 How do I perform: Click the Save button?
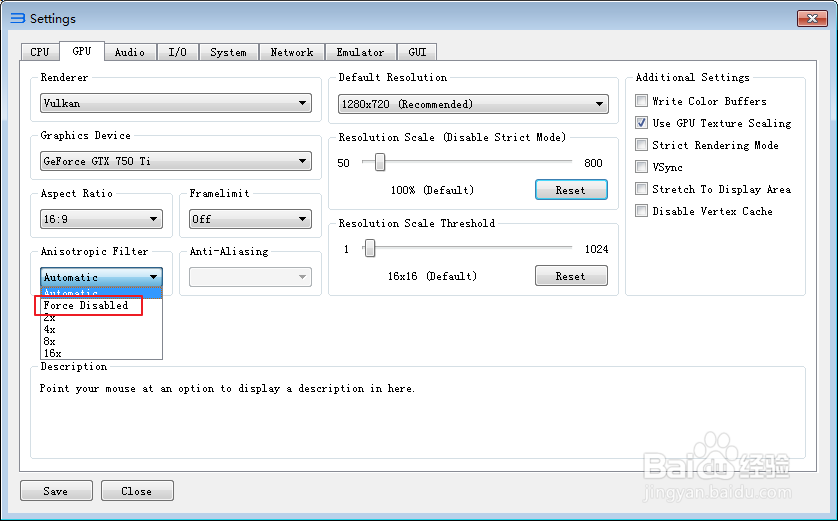(x=56, y=491)
